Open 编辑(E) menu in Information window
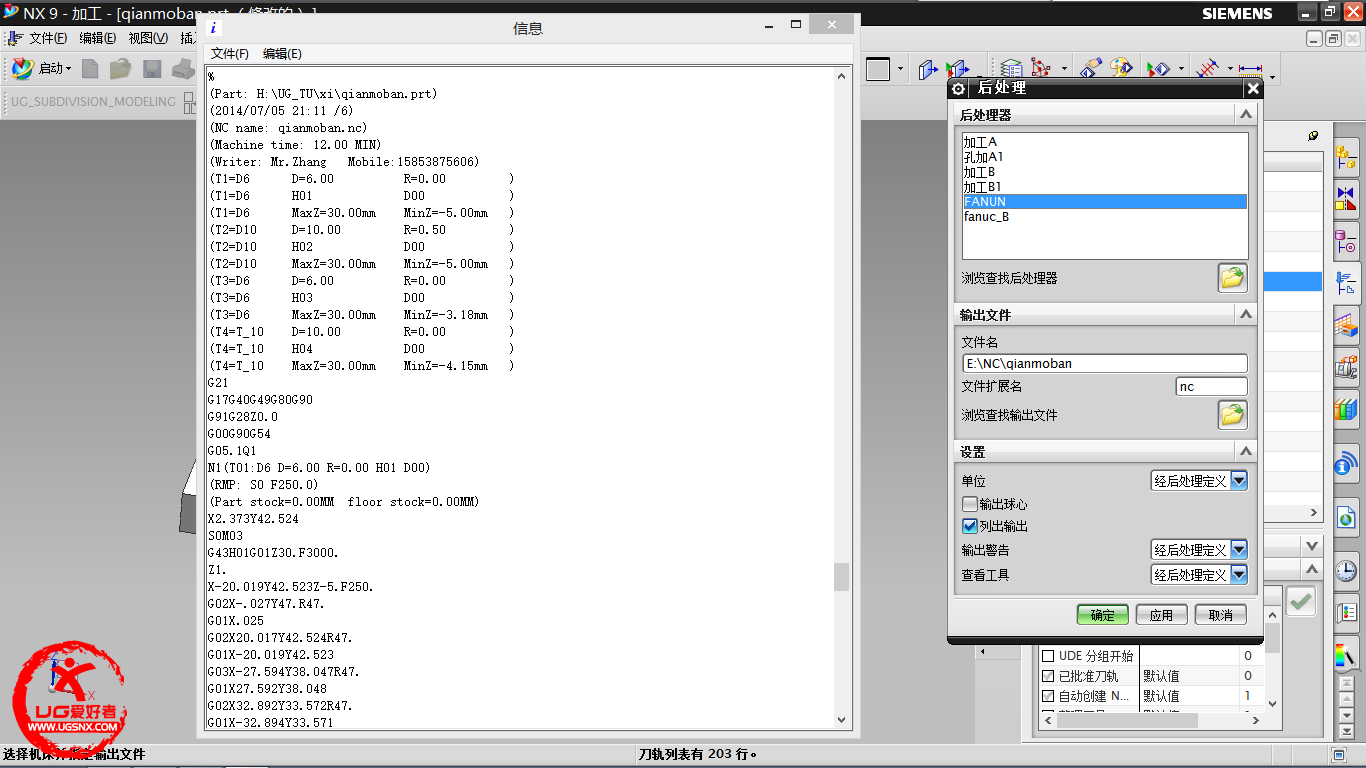This screenshot has width=1366, height=768. pyautogui.click(x=282, y=53)
